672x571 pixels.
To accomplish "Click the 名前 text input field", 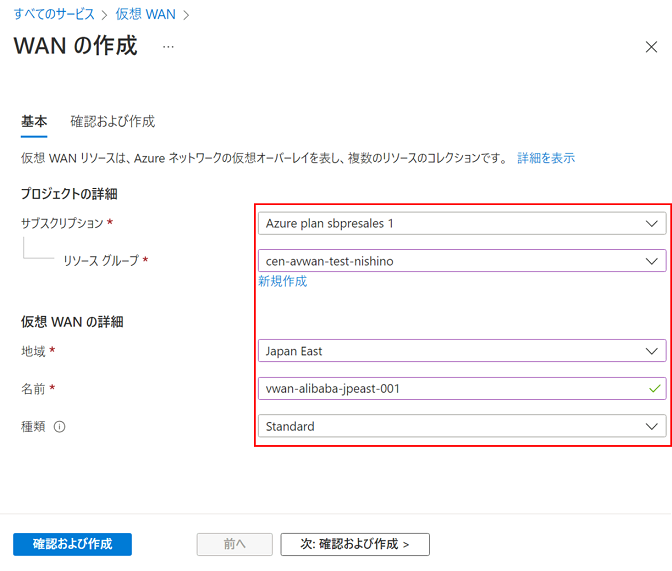I will pos(450,389).
